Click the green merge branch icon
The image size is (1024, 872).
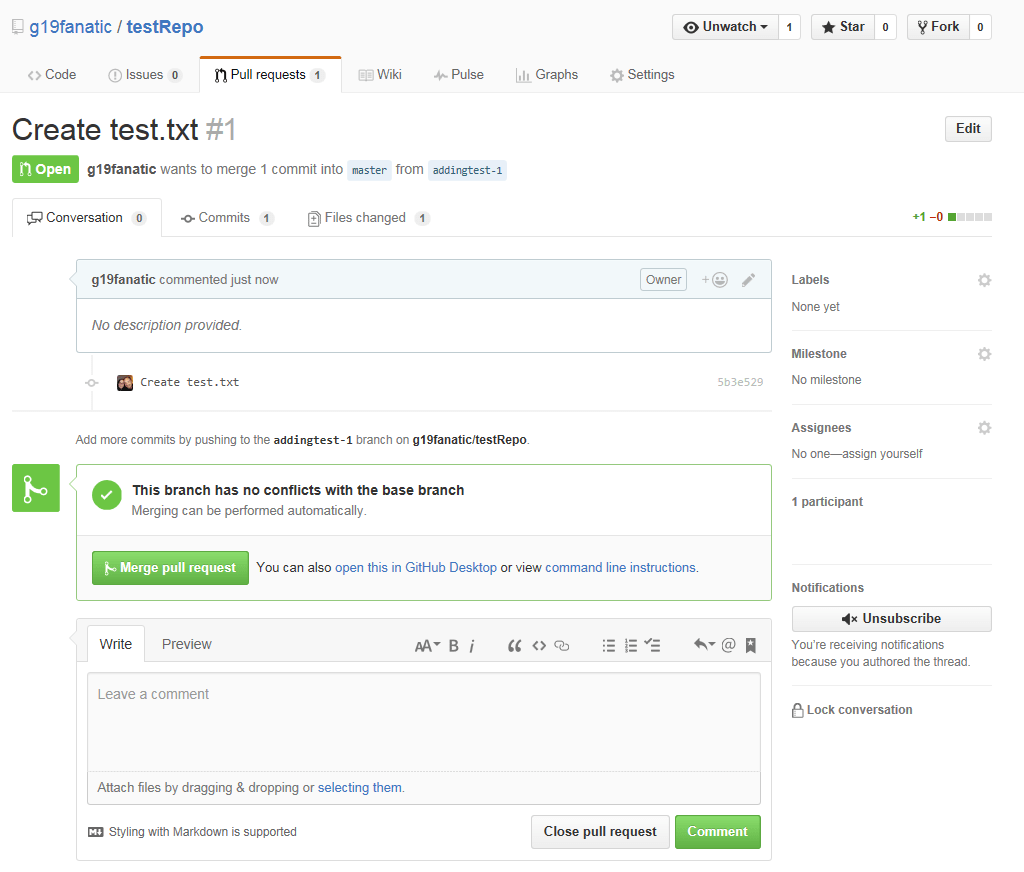[36, 488]
